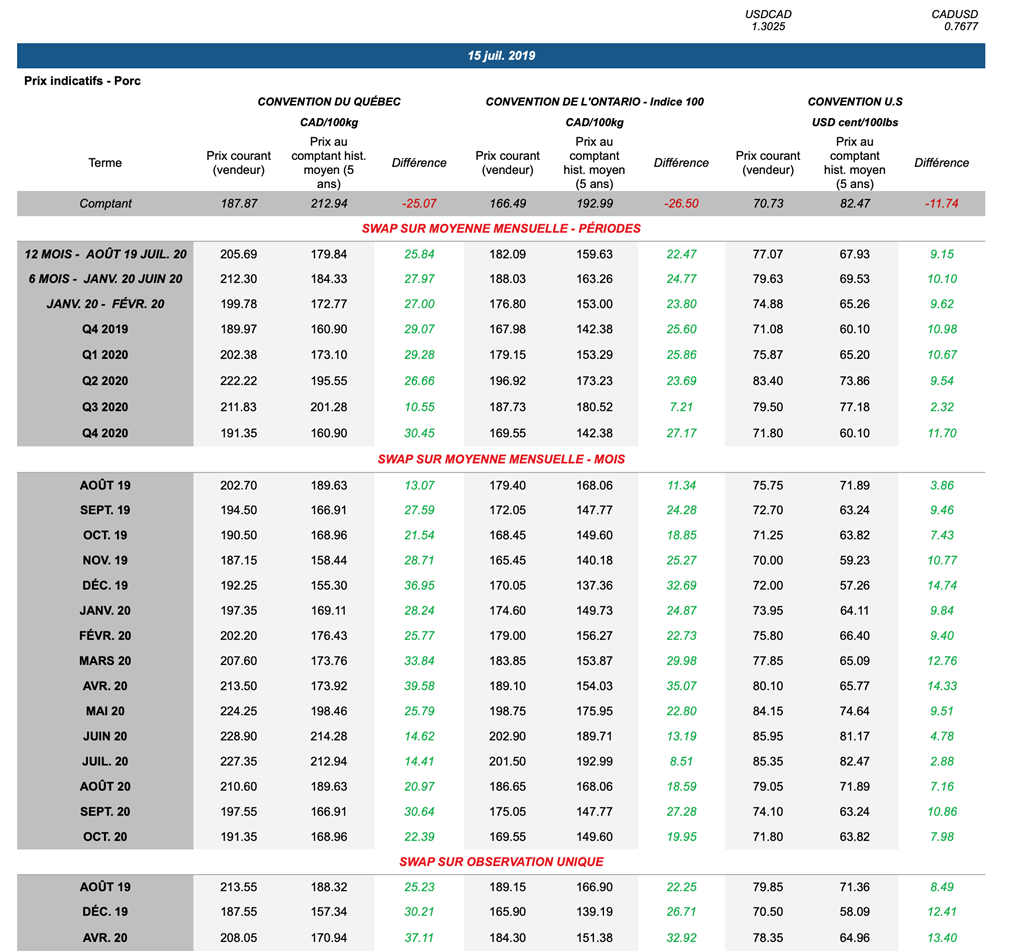1024x952 pixels.
Task: Select the NOV. 19 row label
Action: click(105, 560)
